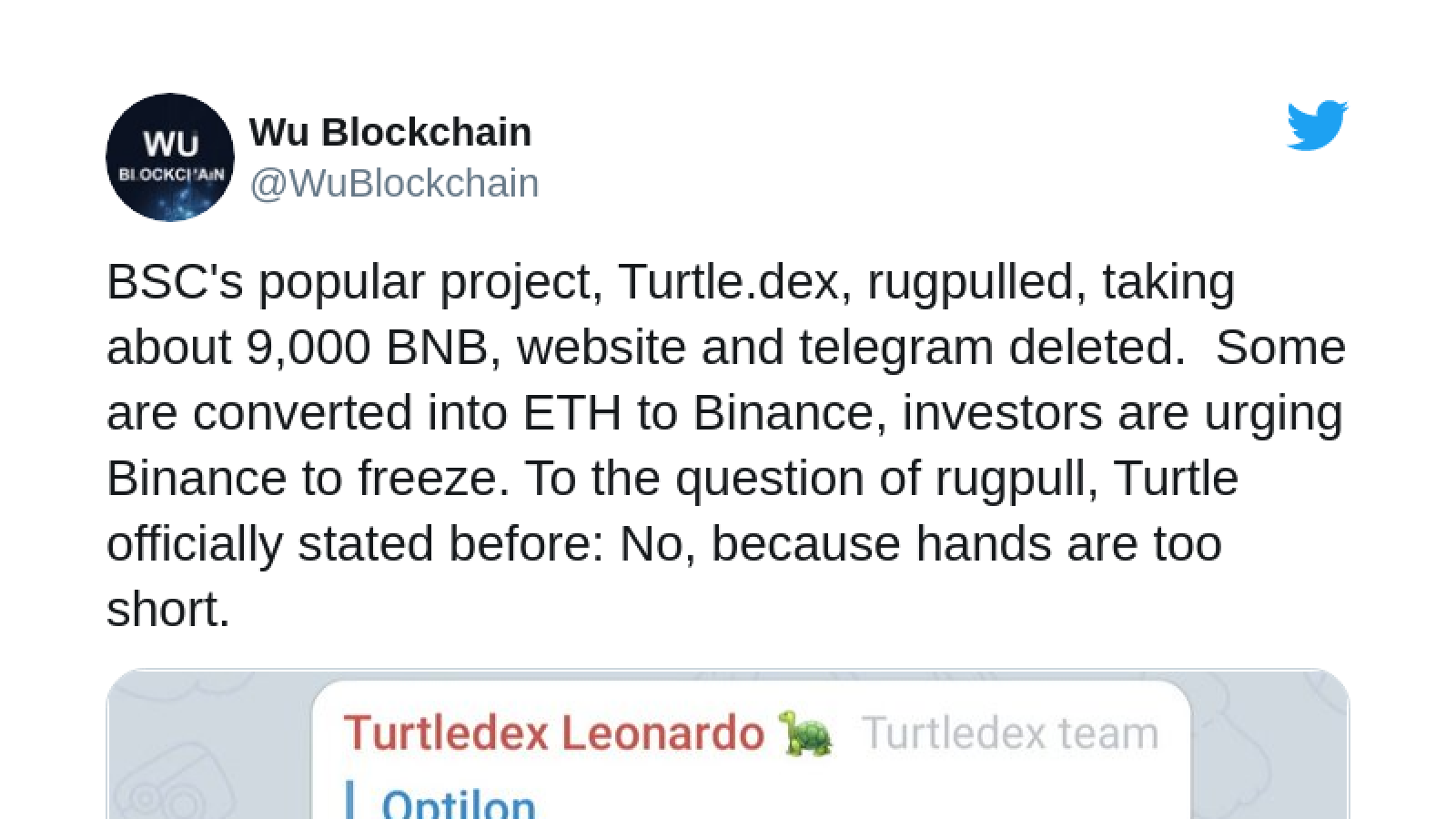Click the Twitter bird logo
Viewport: 1456px width, 819px height.
coord(1317,126)
